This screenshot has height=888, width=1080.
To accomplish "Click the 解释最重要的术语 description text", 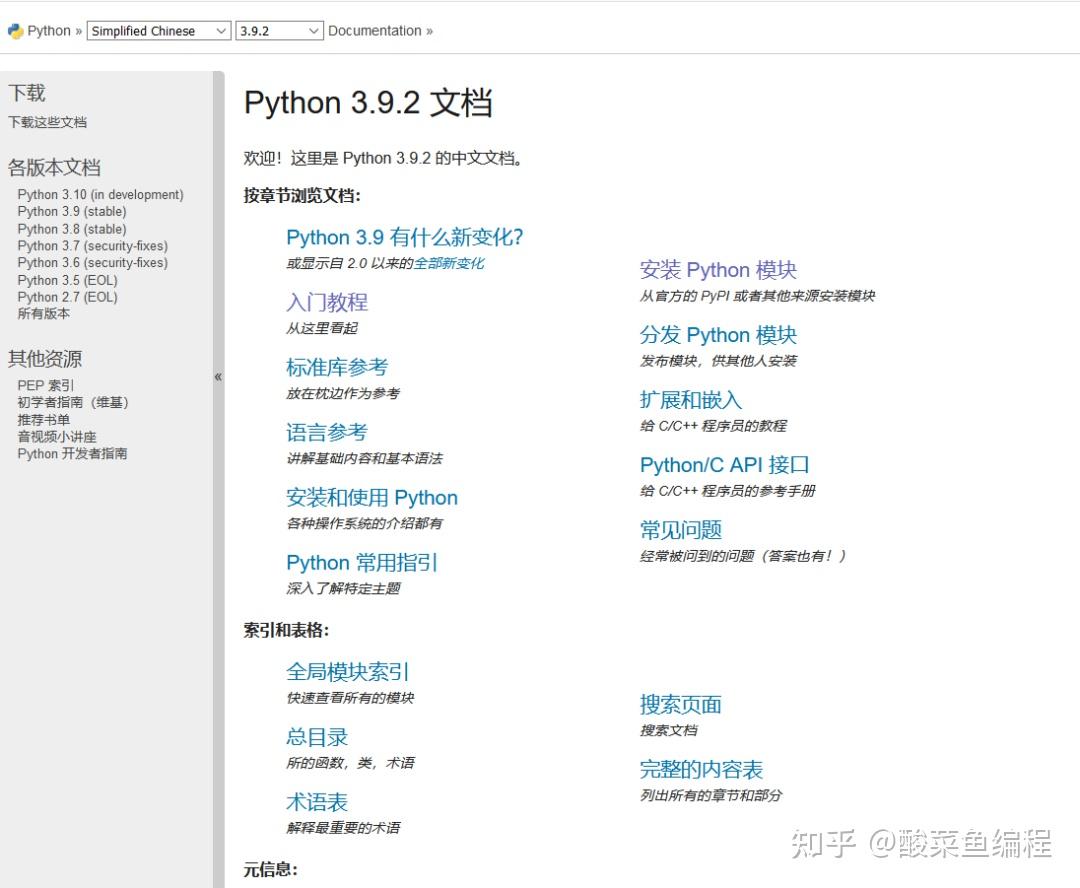I will coord(343,828).
